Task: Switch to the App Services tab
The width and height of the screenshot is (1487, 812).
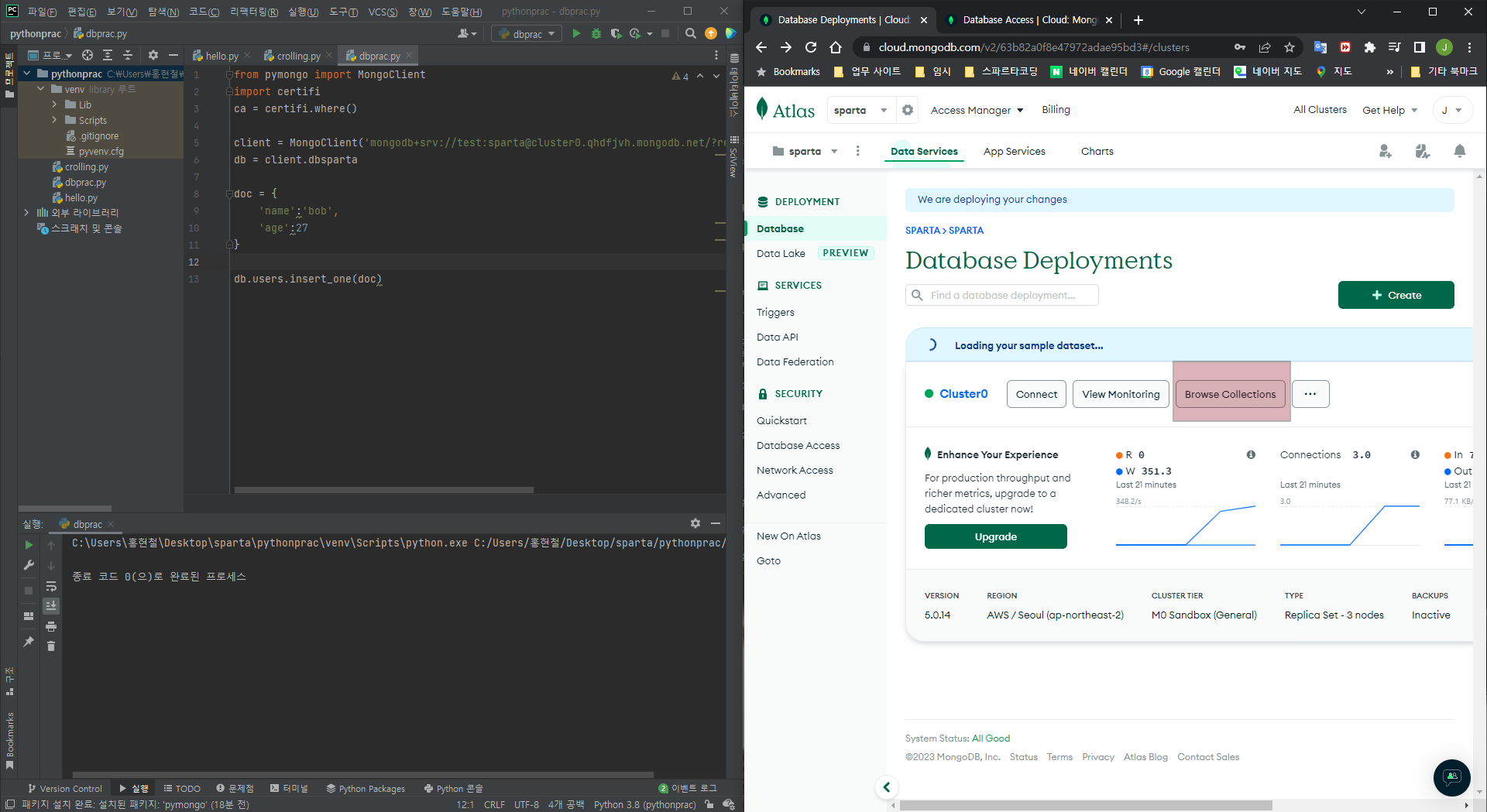Action: point(1015,151)
